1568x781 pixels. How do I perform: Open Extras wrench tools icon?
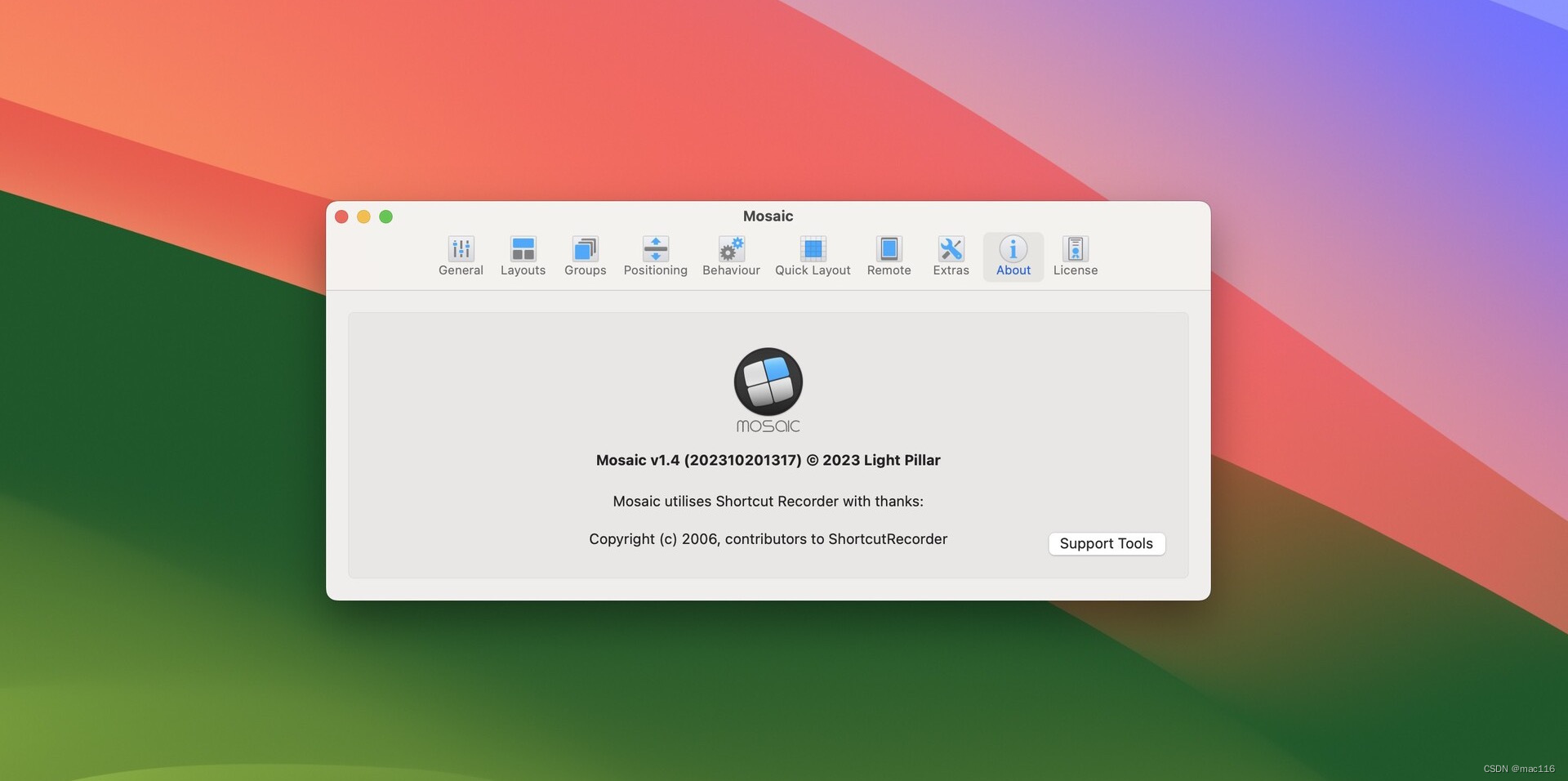click(951, 248)
